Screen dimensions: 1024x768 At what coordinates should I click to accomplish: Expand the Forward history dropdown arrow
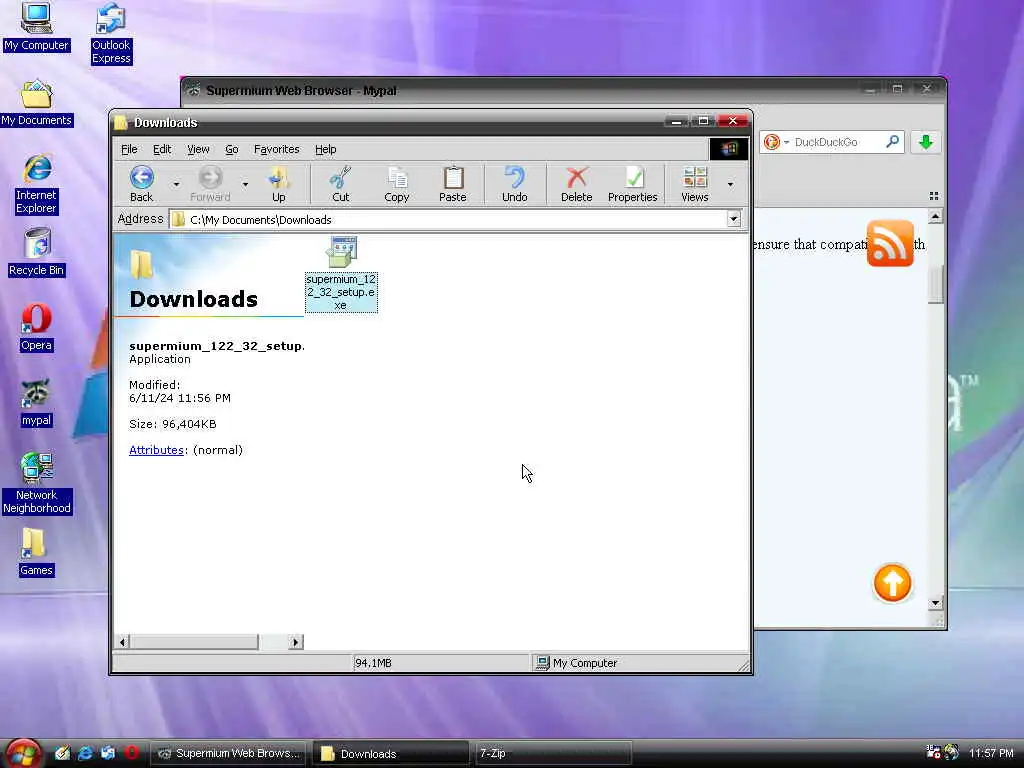(x=245, y=184)
